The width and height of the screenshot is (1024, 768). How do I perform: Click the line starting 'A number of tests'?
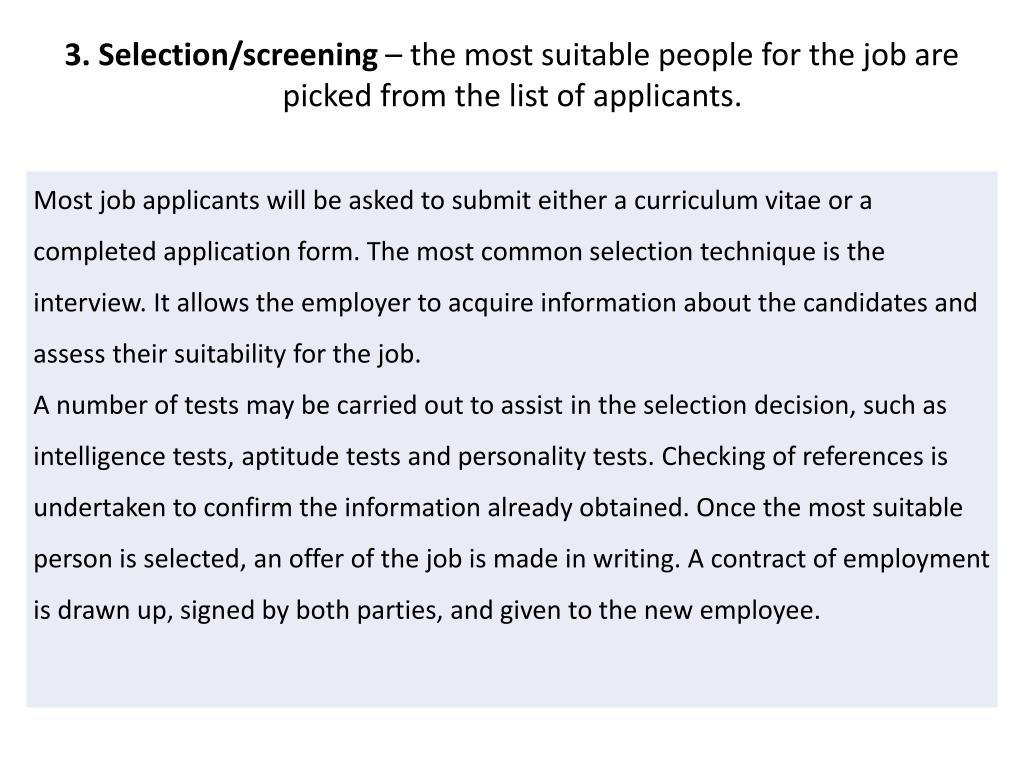(490, 406)
